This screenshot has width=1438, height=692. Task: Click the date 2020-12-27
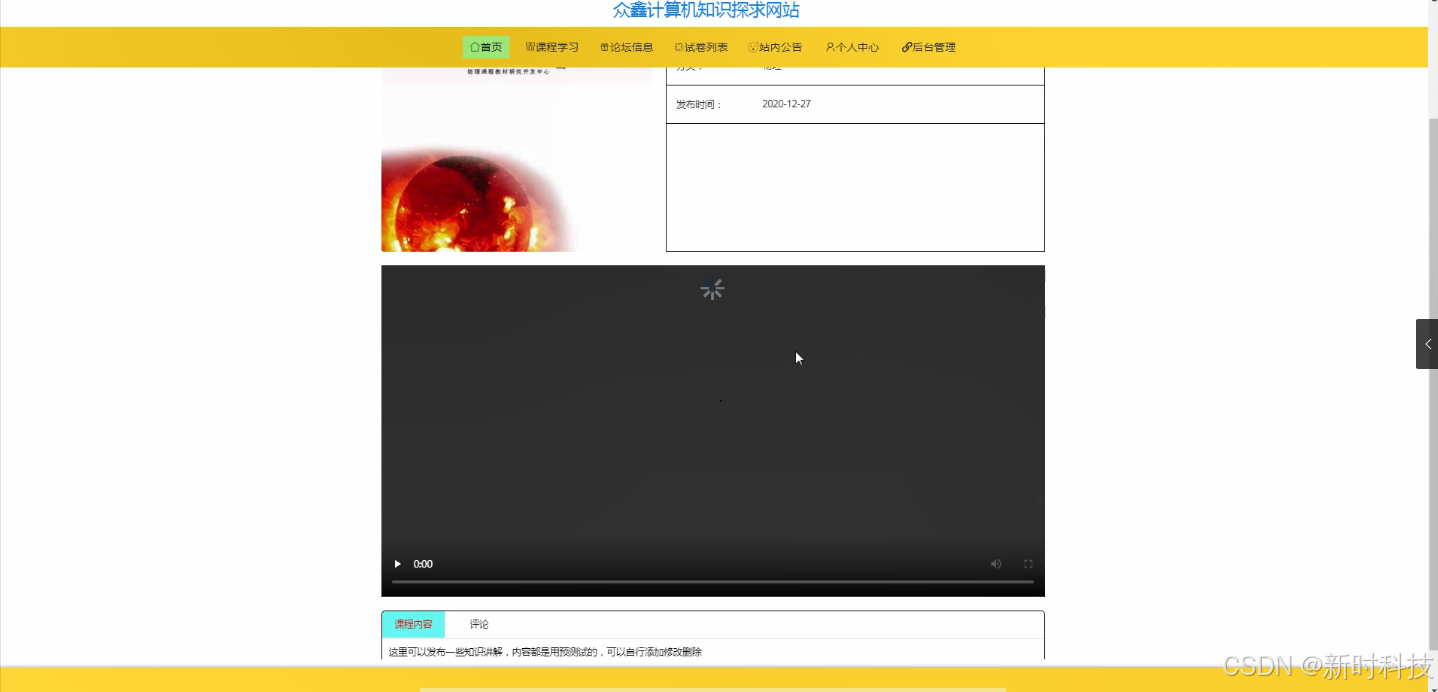pos(786,104)
